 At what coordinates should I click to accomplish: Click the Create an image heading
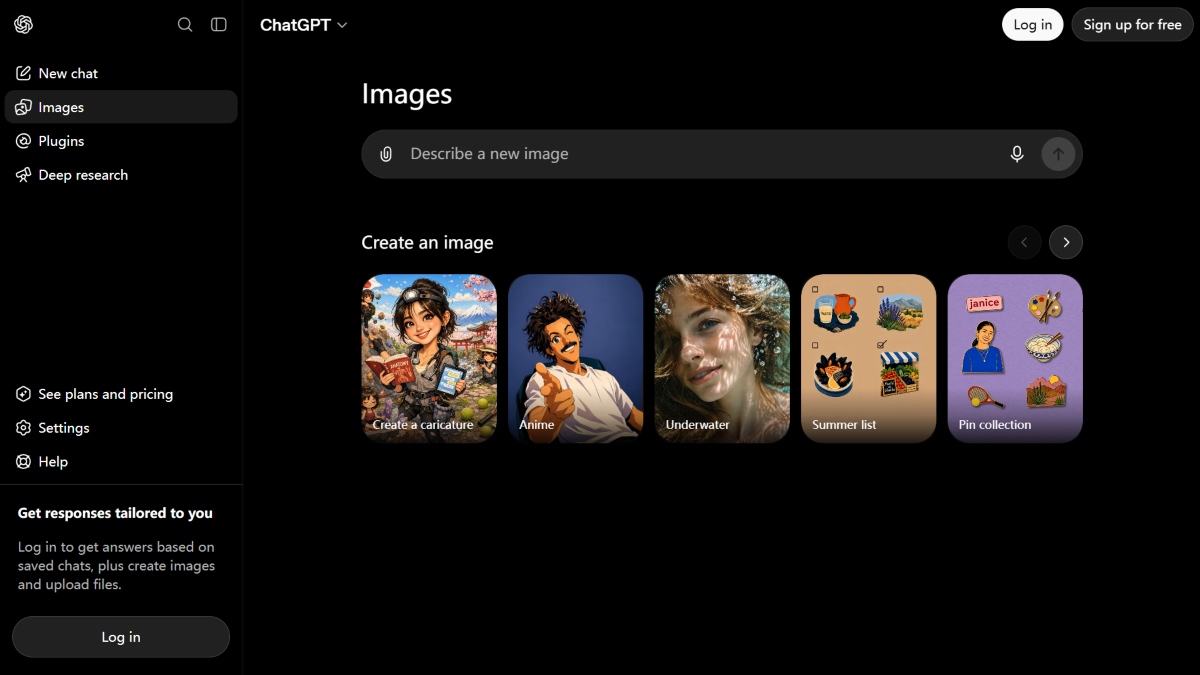[x=427, y=242]
